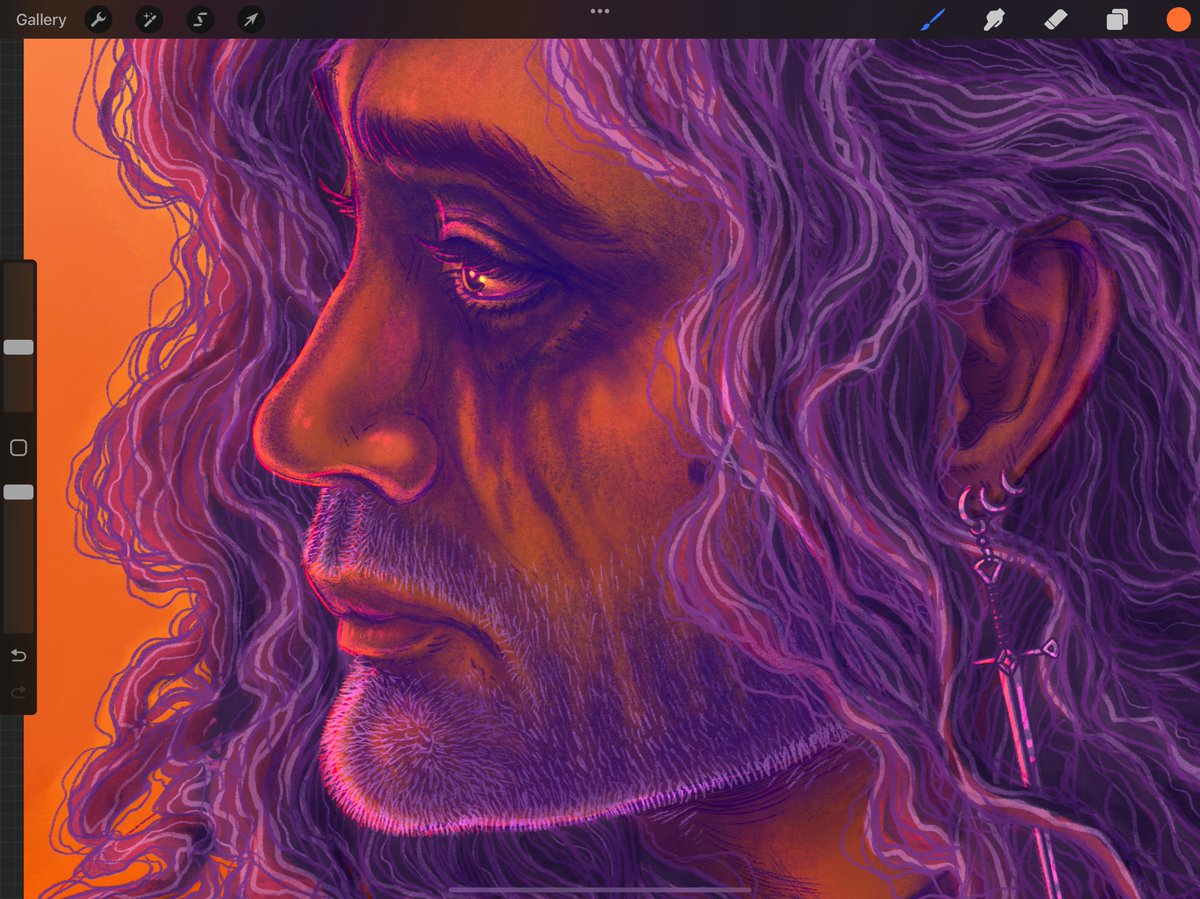Redo the last undone stroke
This screenshot has width=1200, height=899.
(18, 692)
